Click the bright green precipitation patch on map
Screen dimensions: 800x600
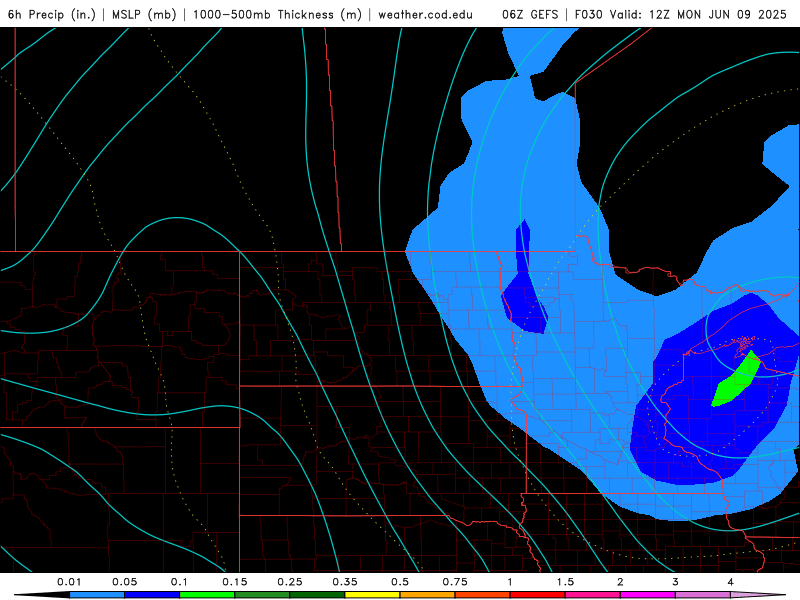pyautogui.click(x=735, y=380)
